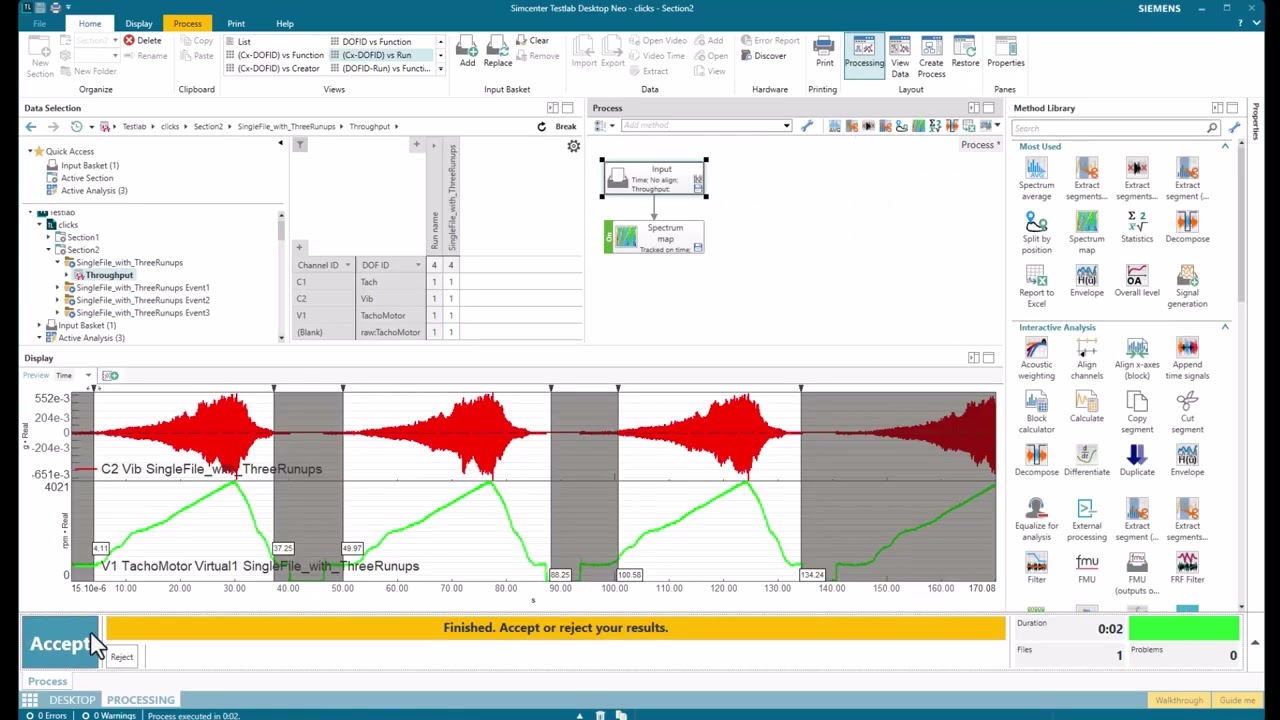Open the Add method dropdown
Image resolution: width=1280 pixels, height=720 pixels.
786,126
